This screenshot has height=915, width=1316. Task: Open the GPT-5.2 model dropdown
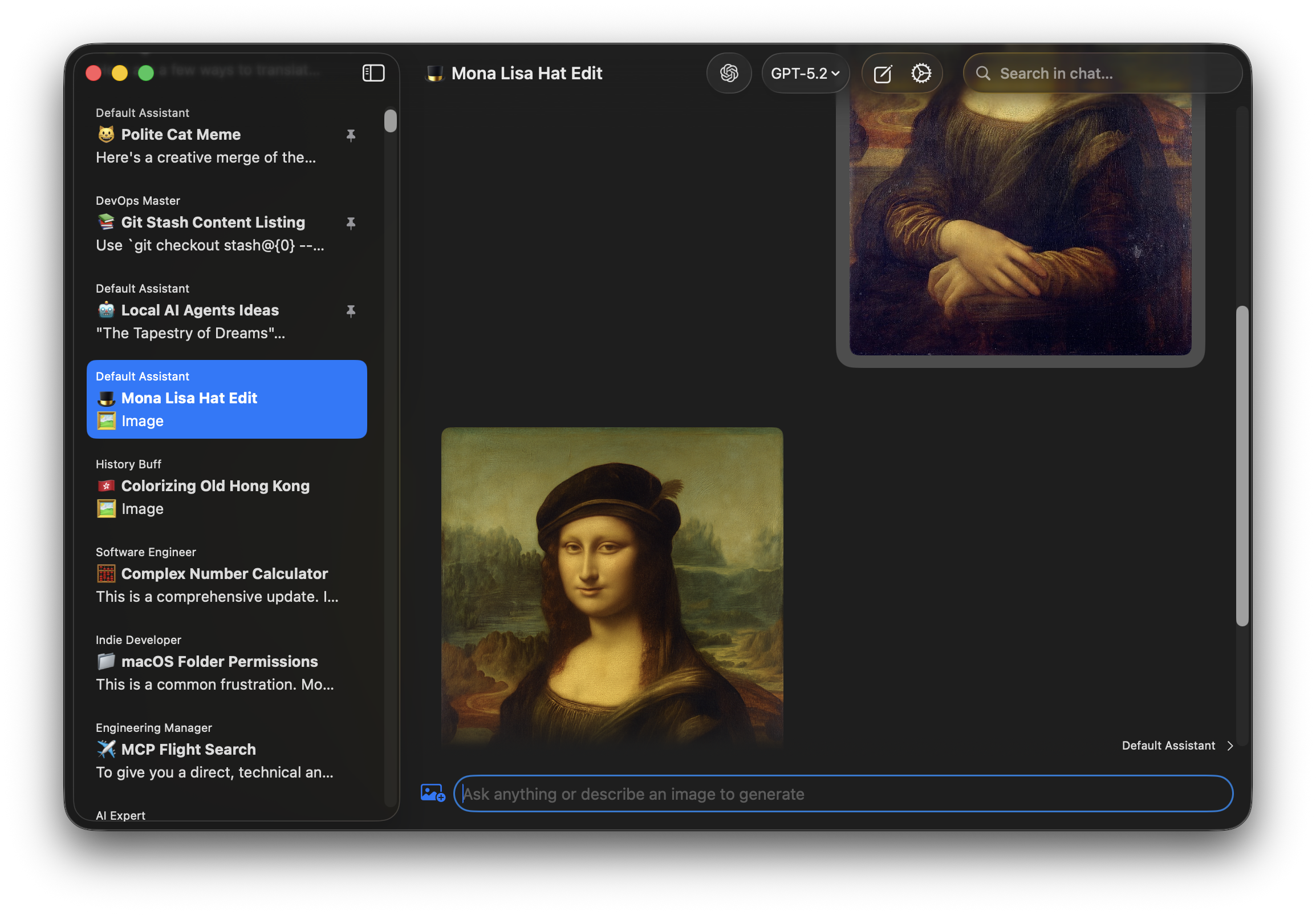(x=805, y=74)
